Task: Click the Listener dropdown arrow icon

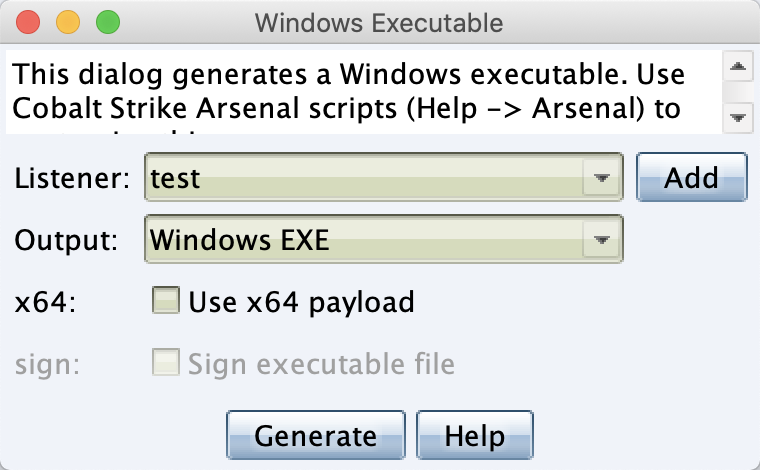Action: point(601,179)
